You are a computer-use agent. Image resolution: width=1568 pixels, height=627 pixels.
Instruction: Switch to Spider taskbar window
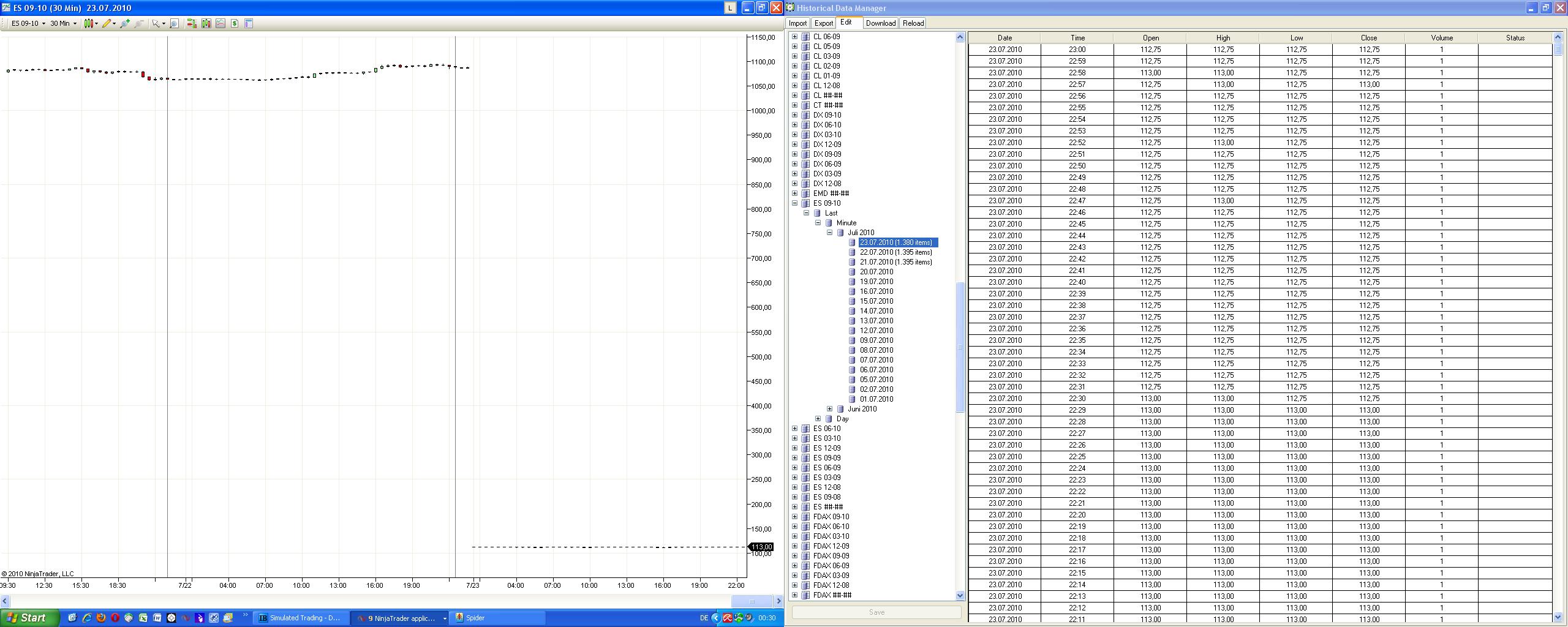(497, 618)
